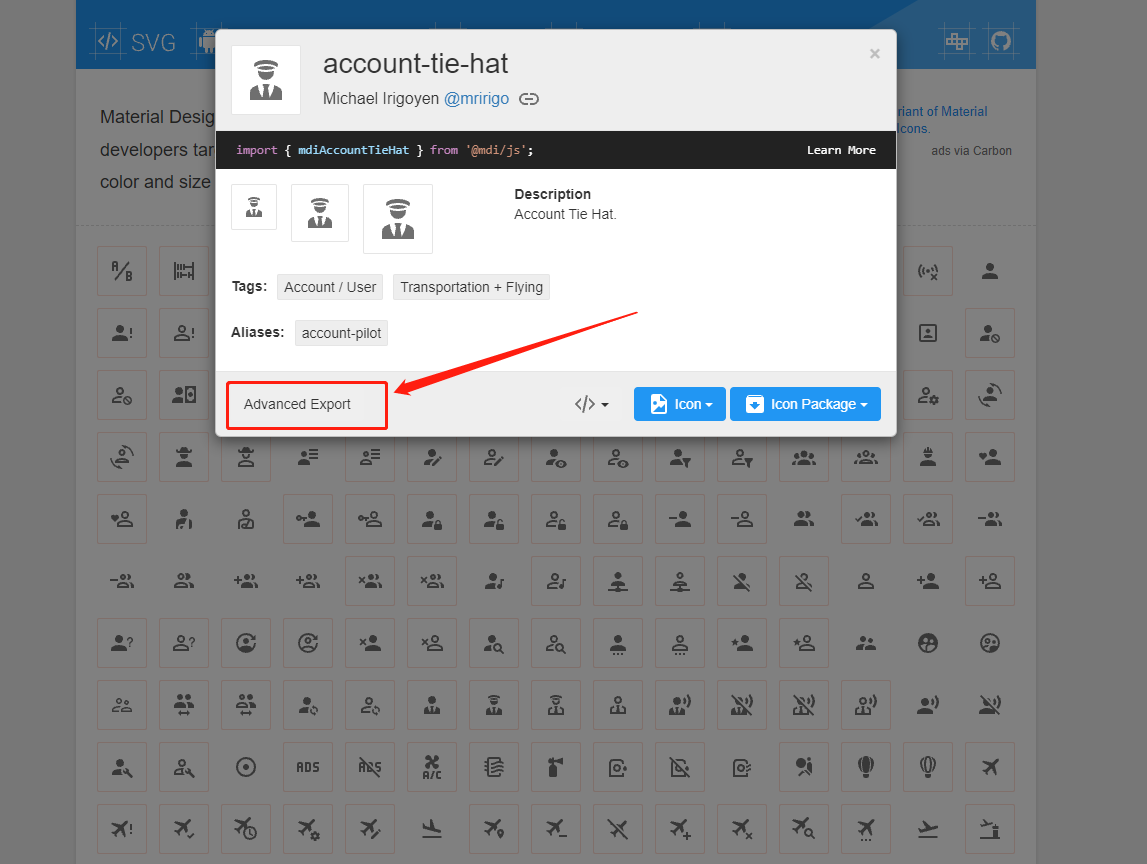The image size is (1147, 864).
Task: Select the filled cowboy hat account icon
Action: 184,457
